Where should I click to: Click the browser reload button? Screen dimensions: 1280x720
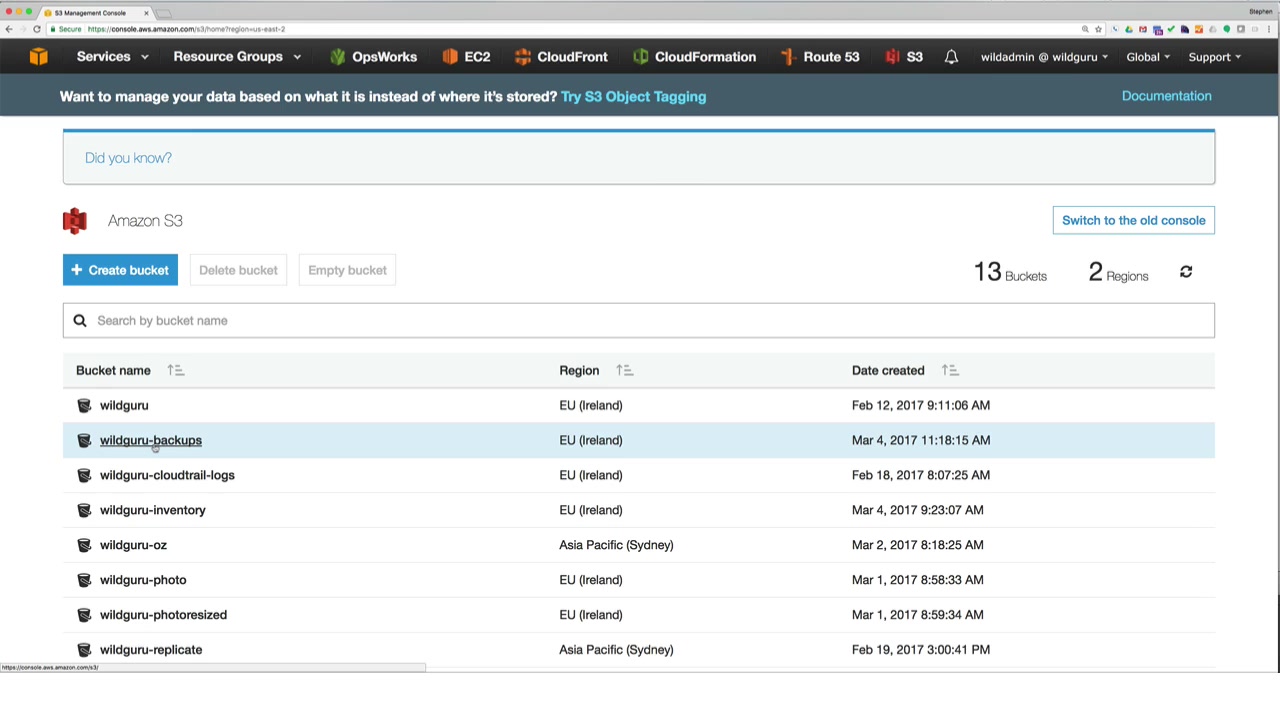tap(37, 29)
